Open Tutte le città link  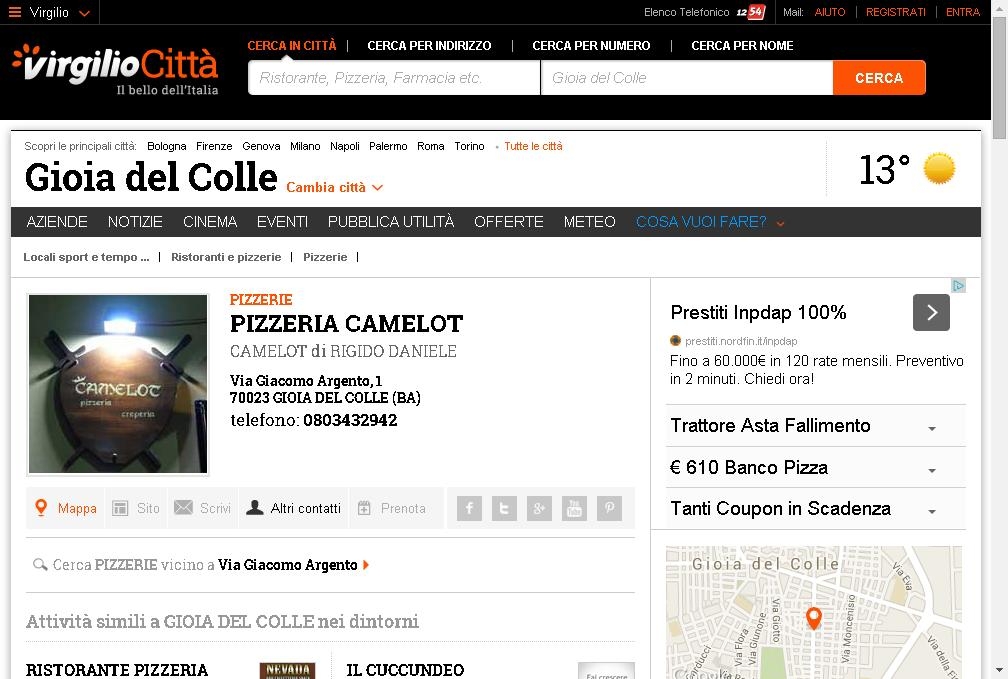click(533, 146)
